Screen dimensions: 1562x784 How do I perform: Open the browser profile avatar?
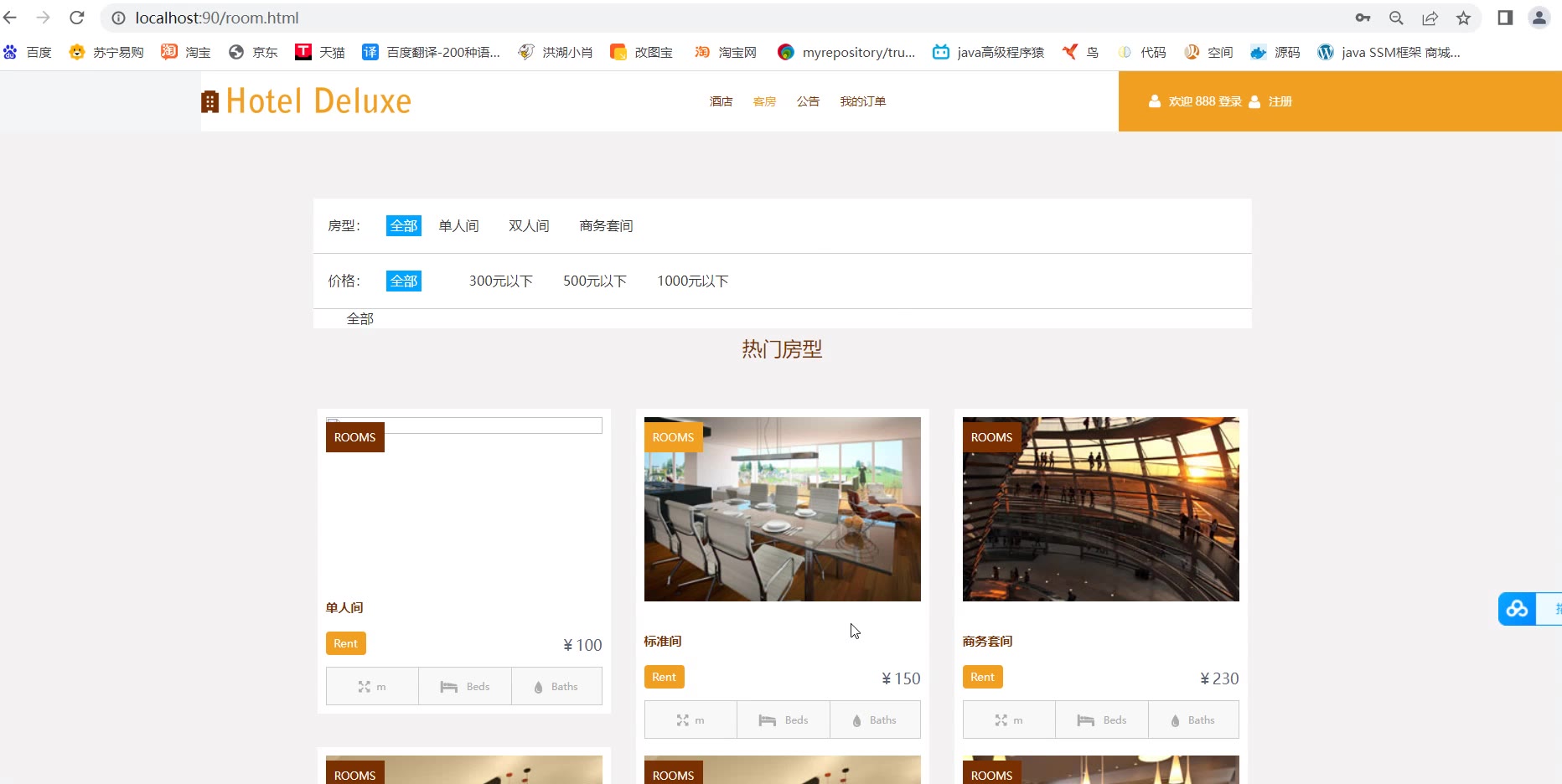tap(1539, 18)
